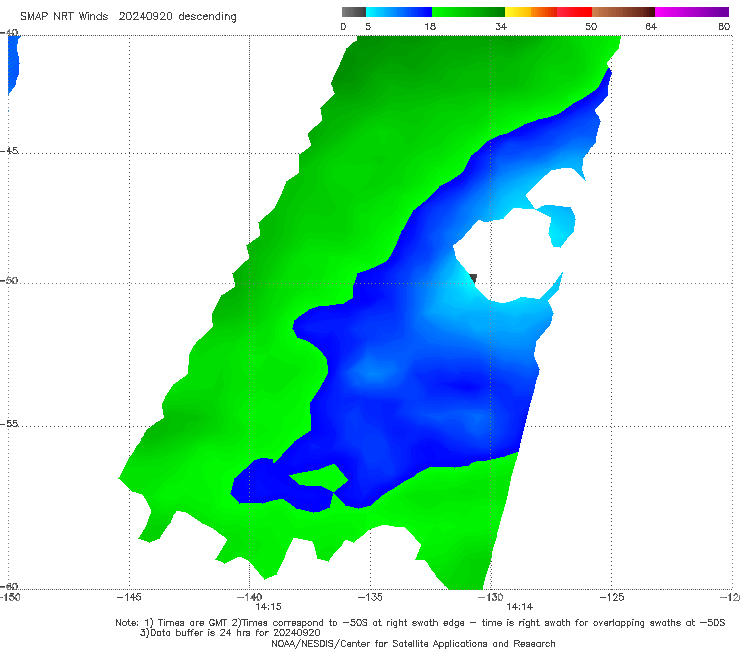Click the longitude label '-145'
This screenshot has width=740, height=650.
pos(129,597)
